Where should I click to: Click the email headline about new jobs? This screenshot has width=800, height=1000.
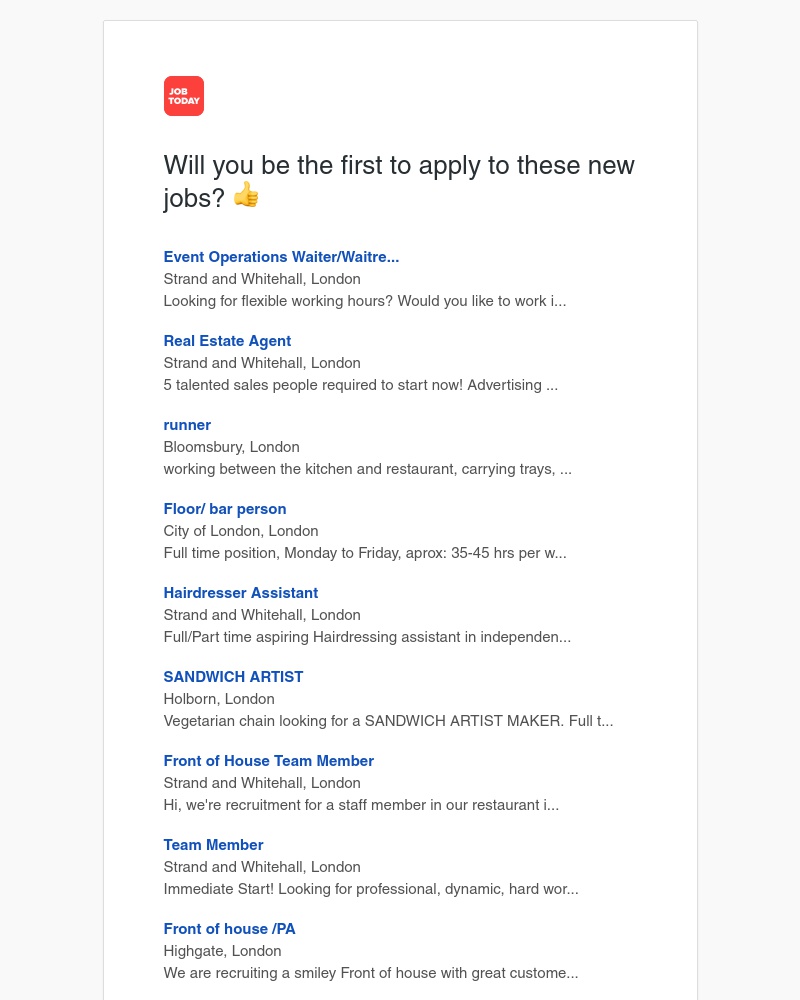(x=399, y=166)
